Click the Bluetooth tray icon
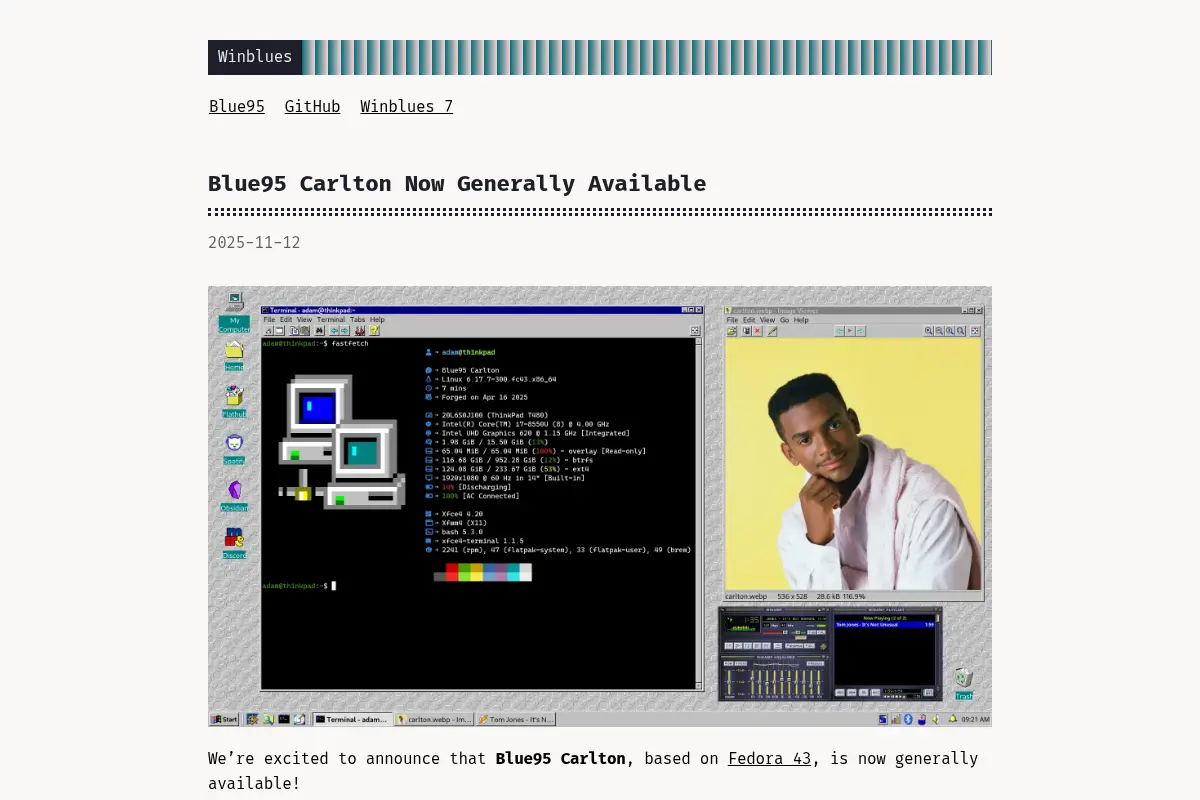Image resolution: width=1200 pixels, height=800 pixels. point(908,719)
